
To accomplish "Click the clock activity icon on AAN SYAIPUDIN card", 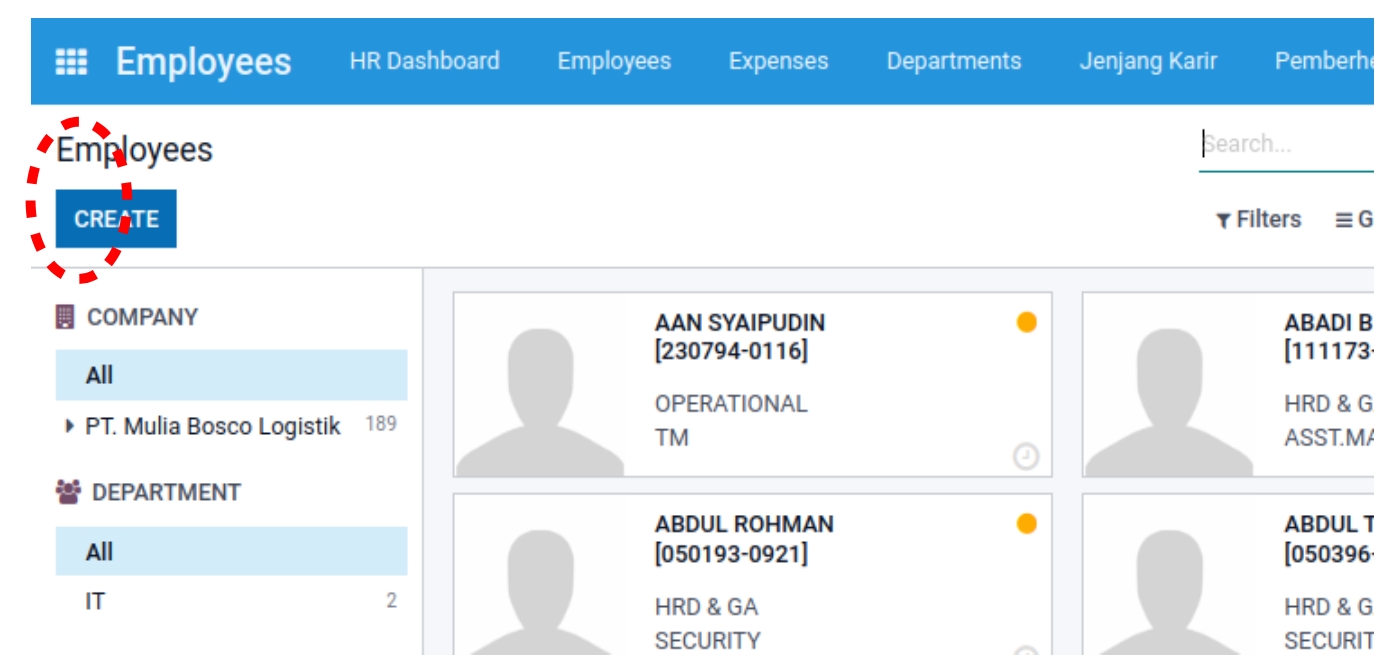I will pyautogui.click(x=1026, y=457).
